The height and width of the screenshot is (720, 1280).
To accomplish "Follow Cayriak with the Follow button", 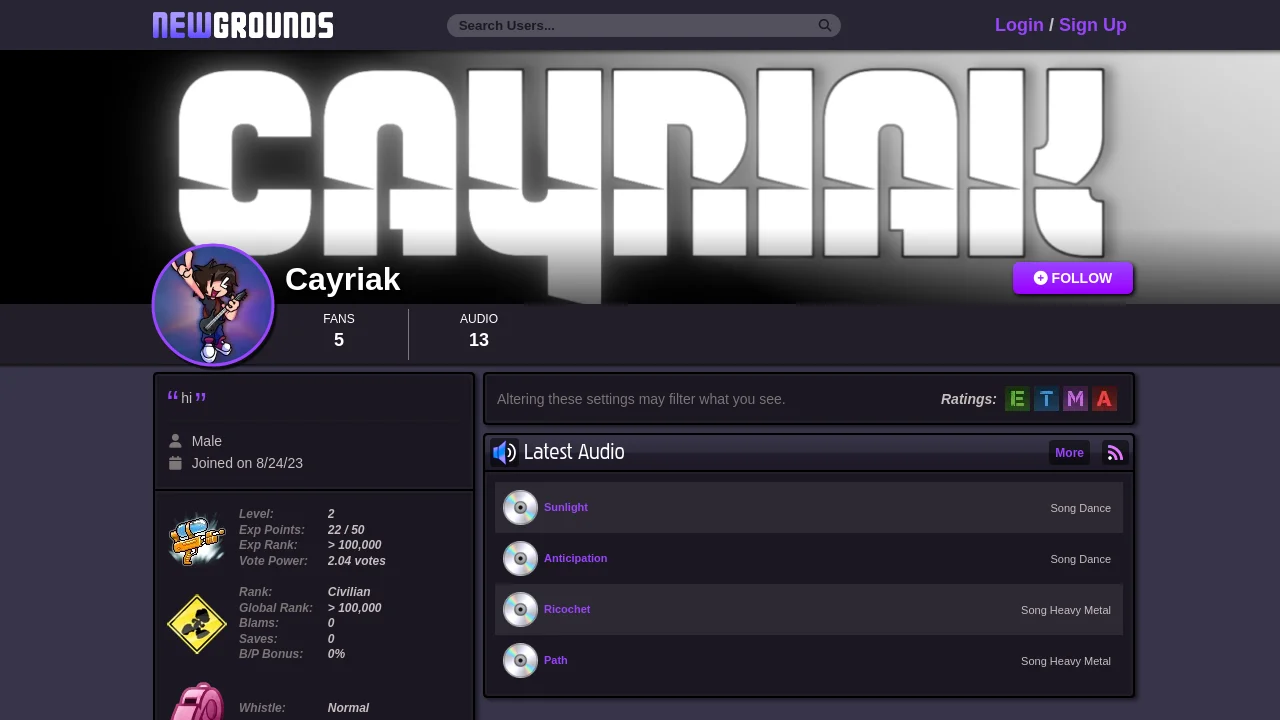I will coord(1073,278).
